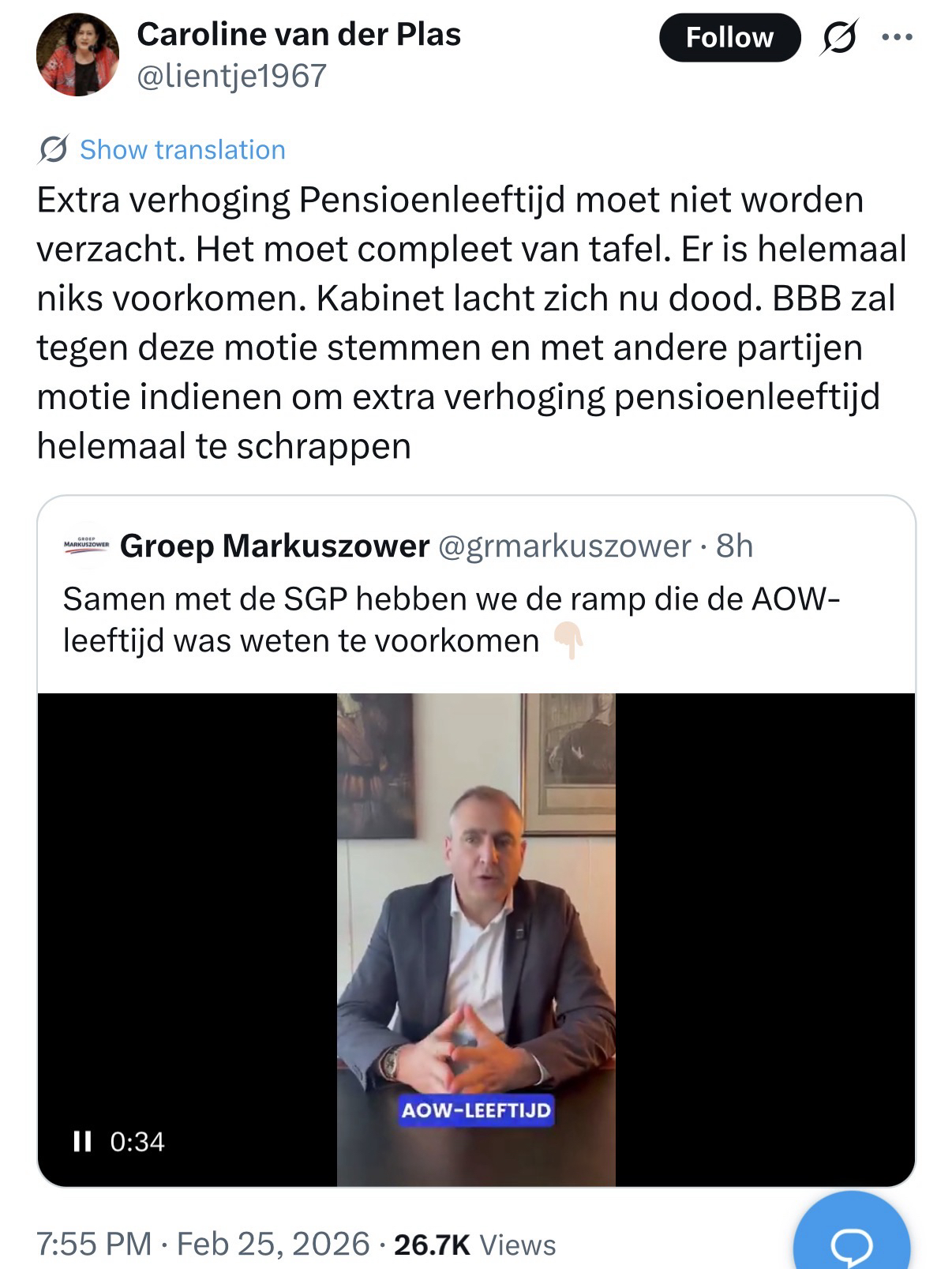Viewport: 952px width, 1269px height.
Task: Open the three-dot more options menu
Action: [x=897, y=37]
